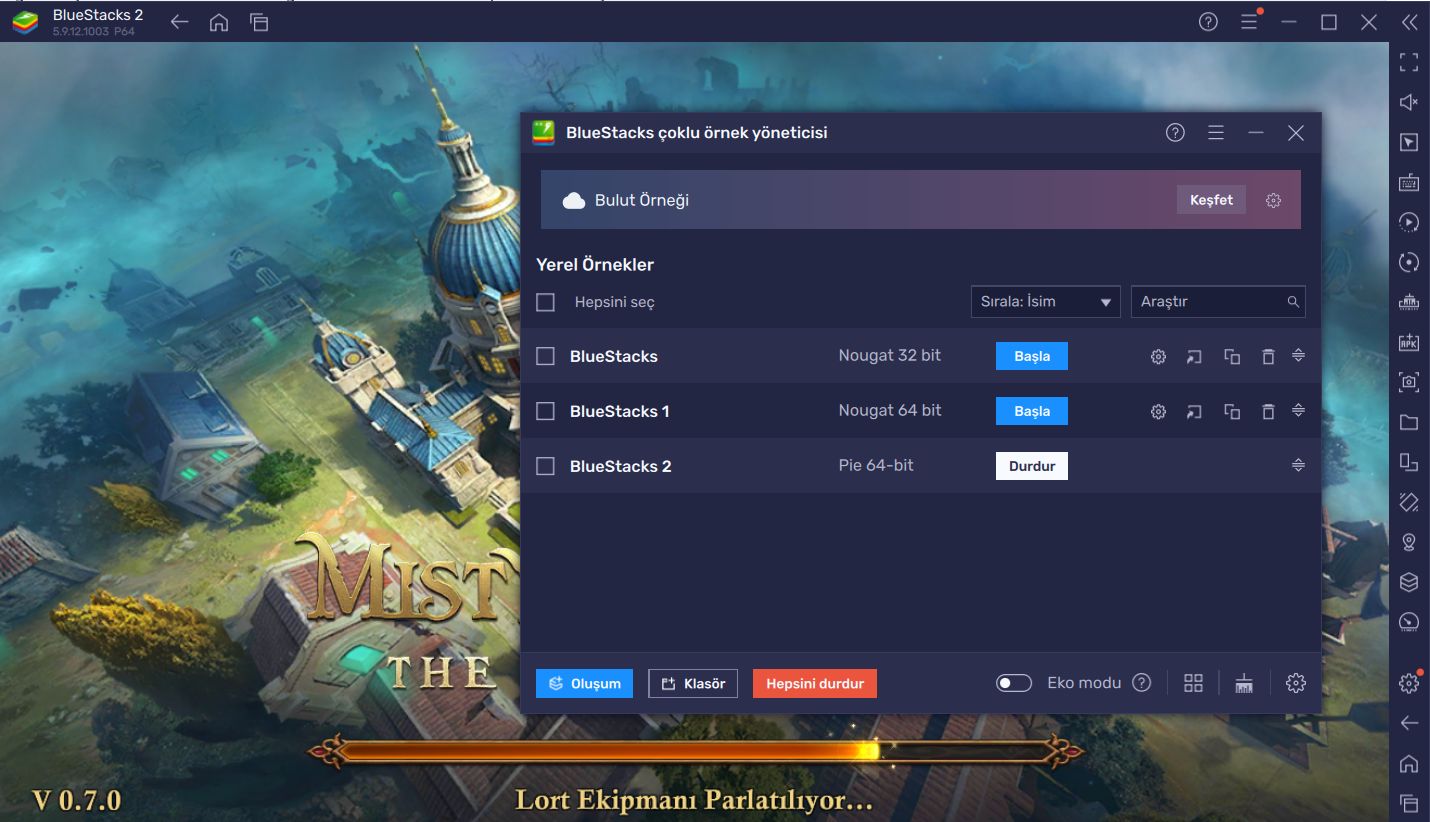The height and width of the screenshot is (822, 1430).
Task: Toggle Eko modu switch
Action: point(1014,683)
